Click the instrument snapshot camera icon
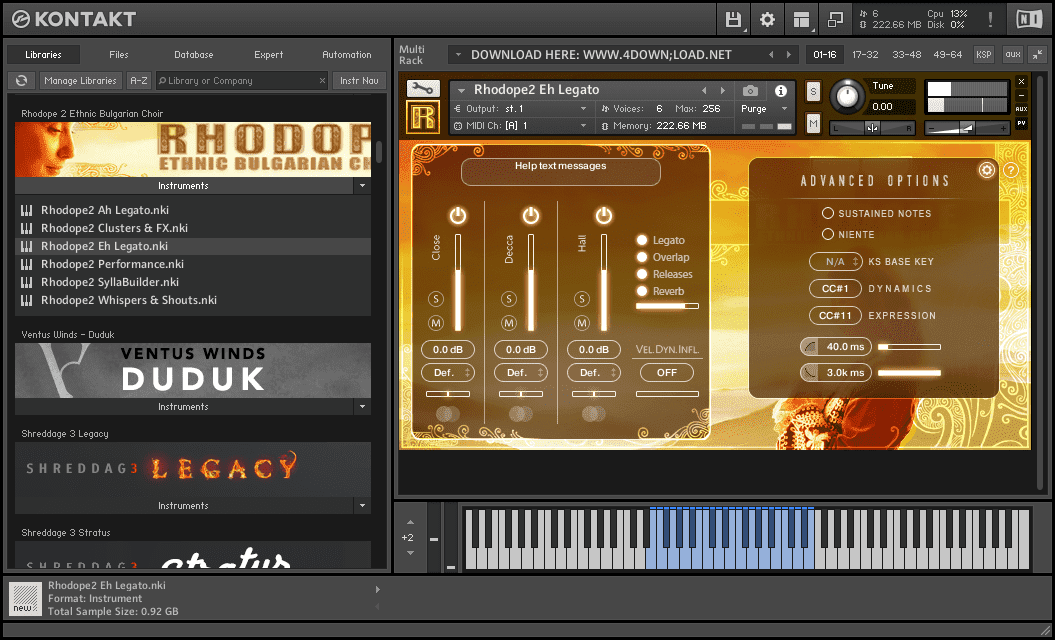1055x640 pixels. (750, 90)
